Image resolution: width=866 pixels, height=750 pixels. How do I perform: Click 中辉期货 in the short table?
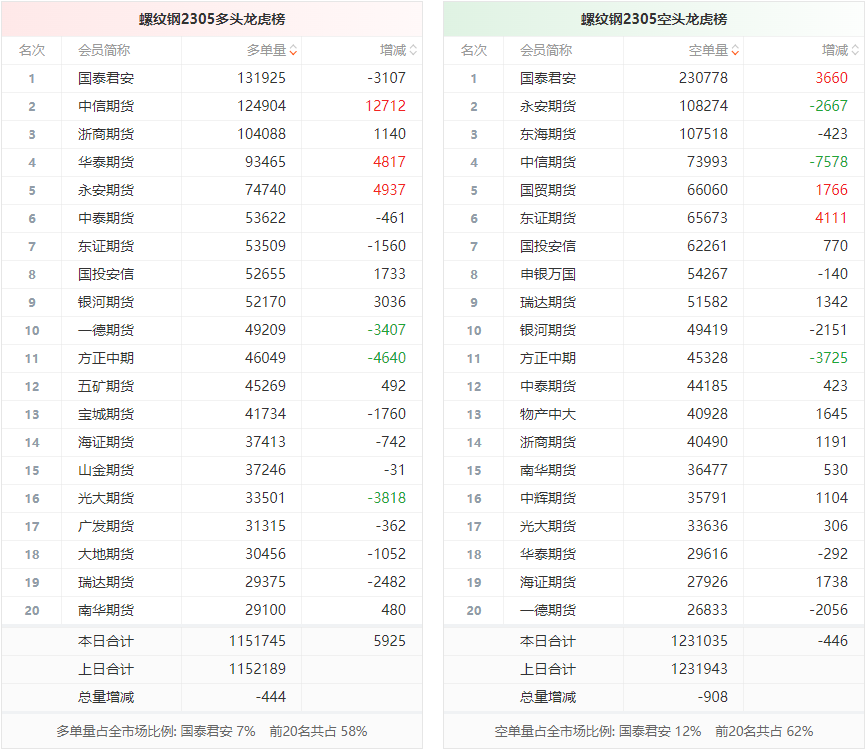click(x=547, y=498)
